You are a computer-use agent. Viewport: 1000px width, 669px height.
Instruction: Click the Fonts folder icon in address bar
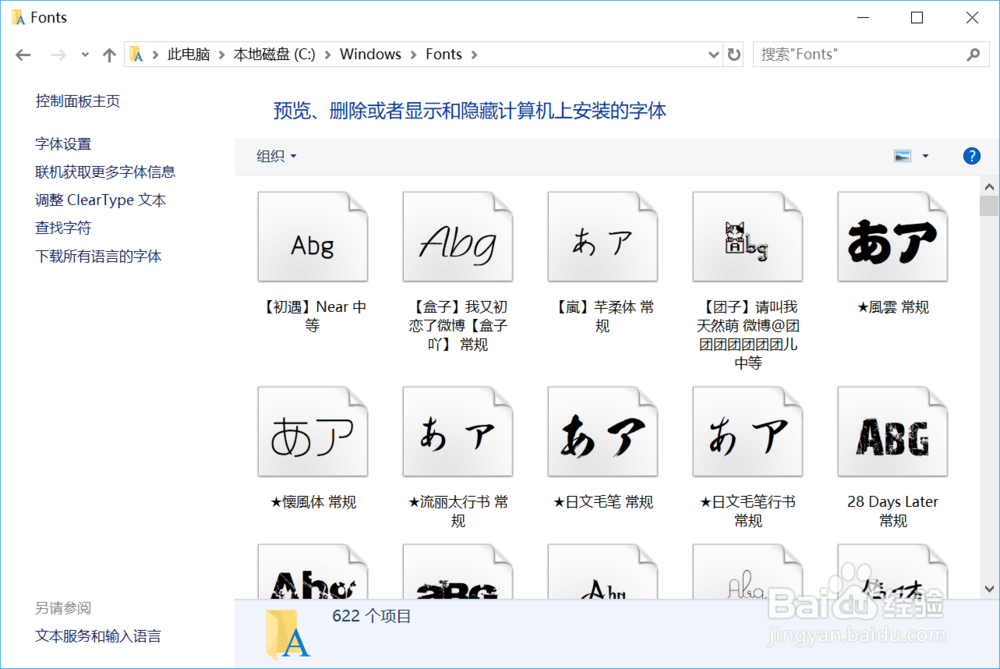(136, 54)
